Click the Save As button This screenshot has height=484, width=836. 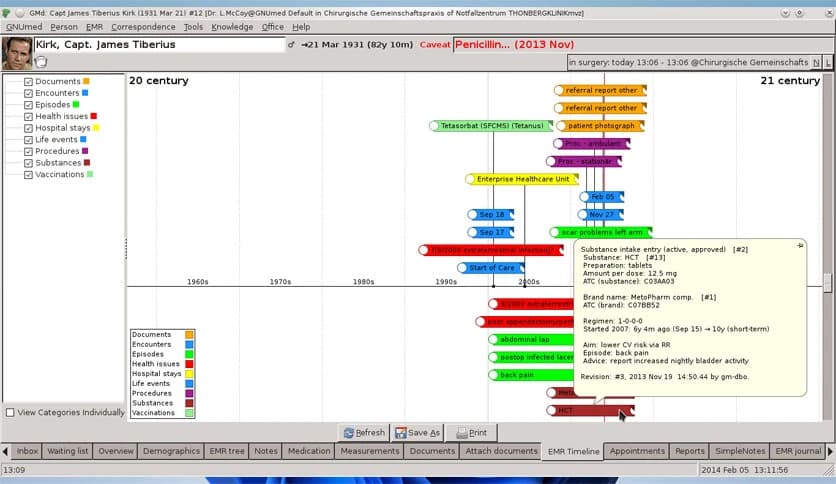pos(417,433)
